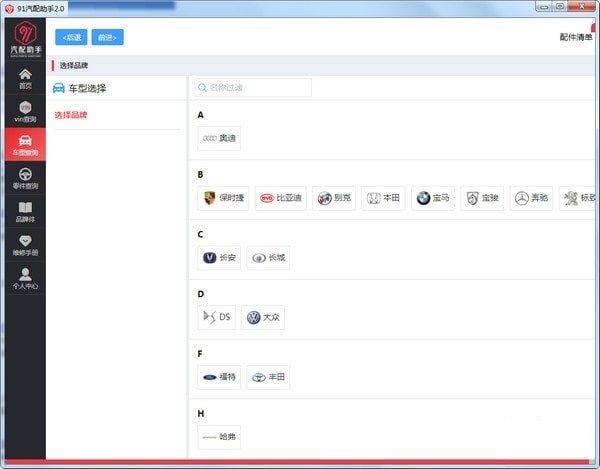Choose the 宝马 BMW brand
Image resolution: width=600 pixels, height=469 pixels.
[433, 198]
